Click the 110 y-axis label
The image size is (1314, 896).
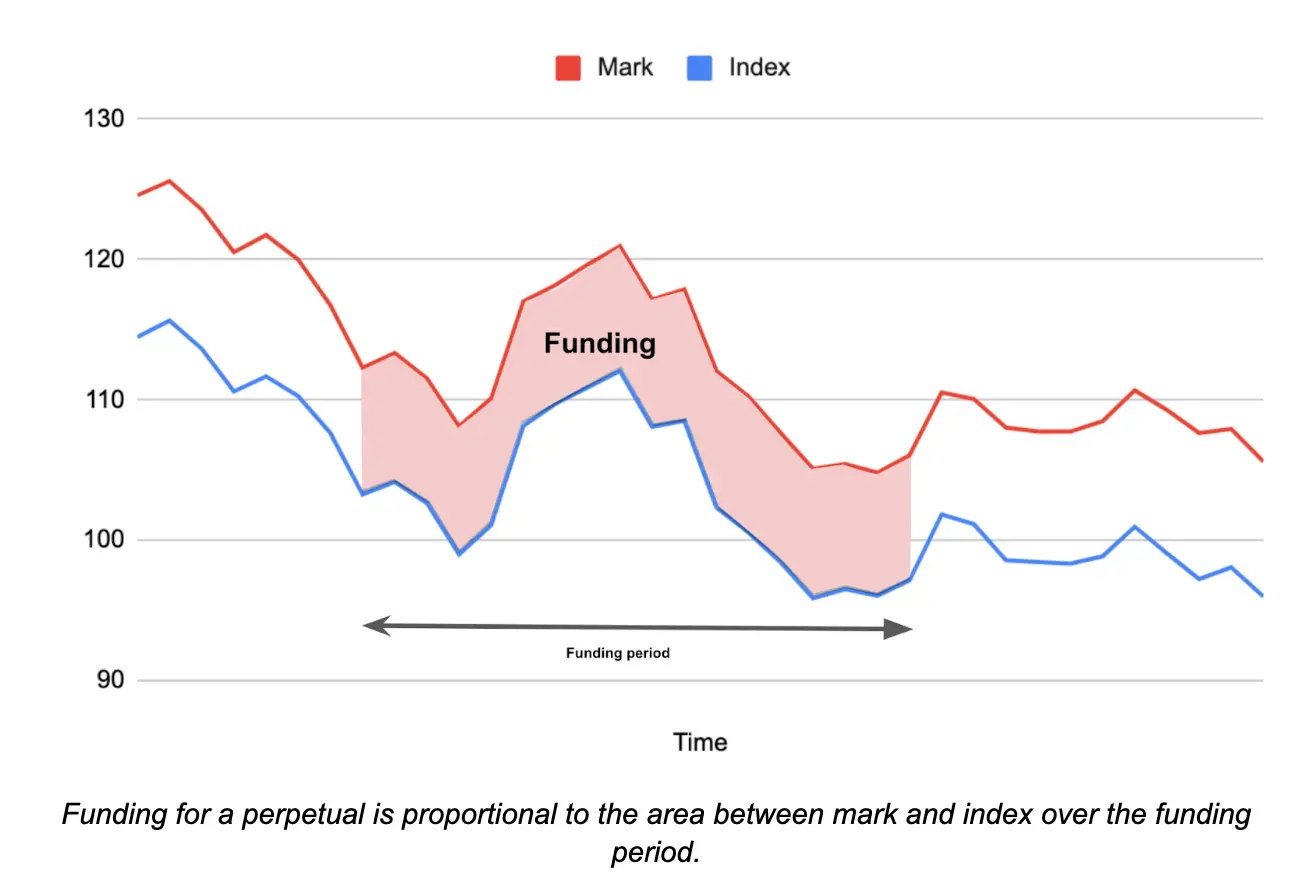point(103,400)
